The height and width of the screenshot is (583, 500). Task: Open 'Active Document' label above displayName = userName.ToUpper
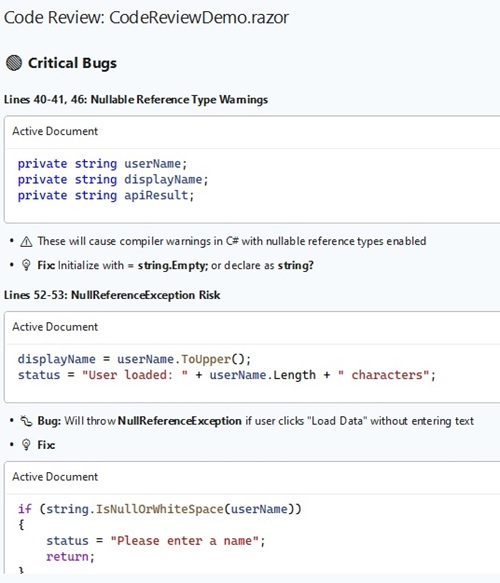[x=55, y=327]
